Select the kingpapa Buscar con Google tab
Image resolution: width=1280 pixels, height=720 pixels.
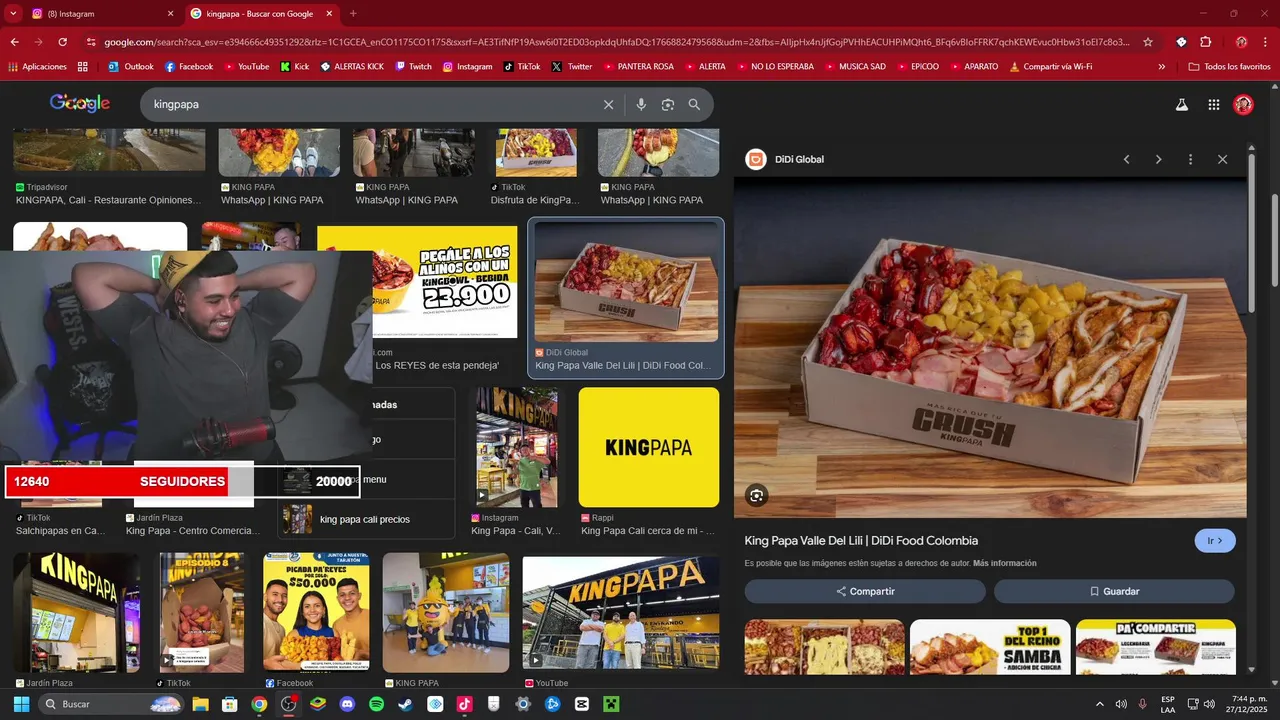pyautogui.click(x=262, y=14)
